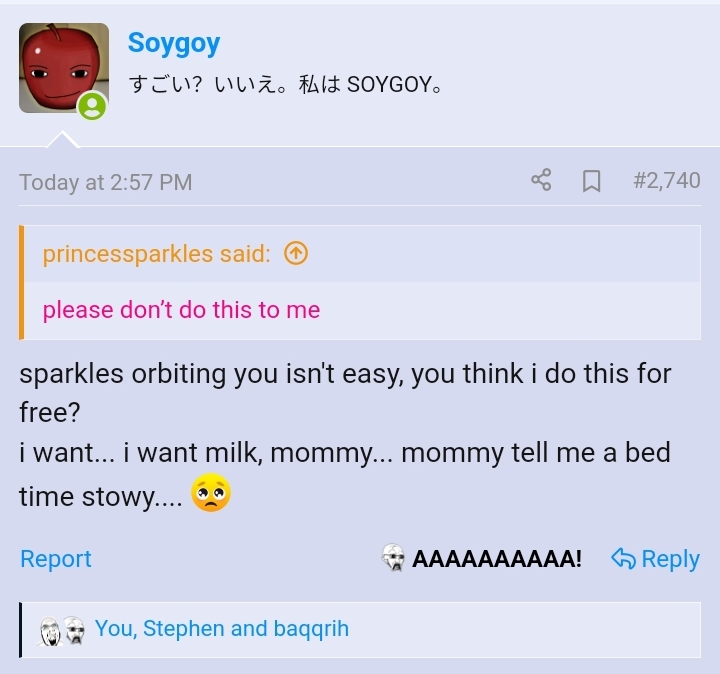The height and width of the screenshot is (674, 720).
Task: Jump to the quoted post via up-arrow icon
Action: click(x=295, y=254)
